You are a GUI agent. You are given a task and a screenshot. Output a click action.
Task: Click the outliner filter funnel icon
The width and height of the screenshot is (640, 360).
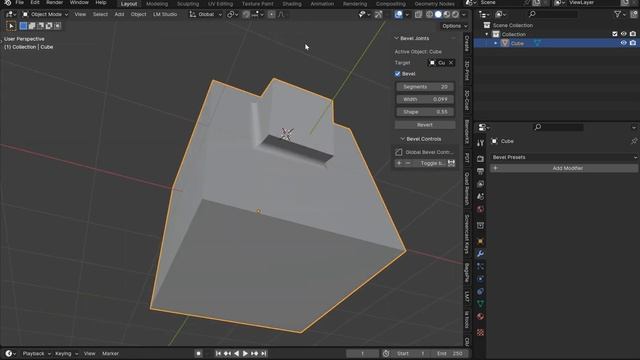click(618, 14)
